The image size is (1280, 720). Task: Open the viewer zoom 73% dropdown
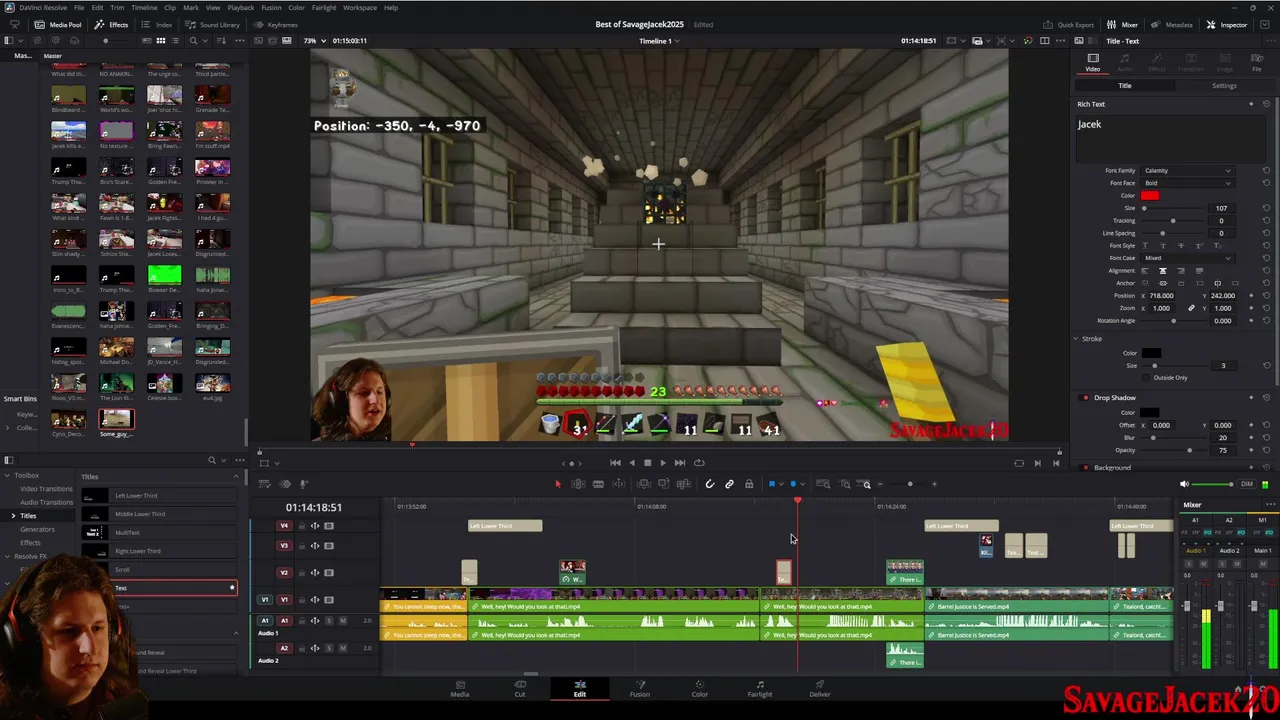tap(313, 41)
